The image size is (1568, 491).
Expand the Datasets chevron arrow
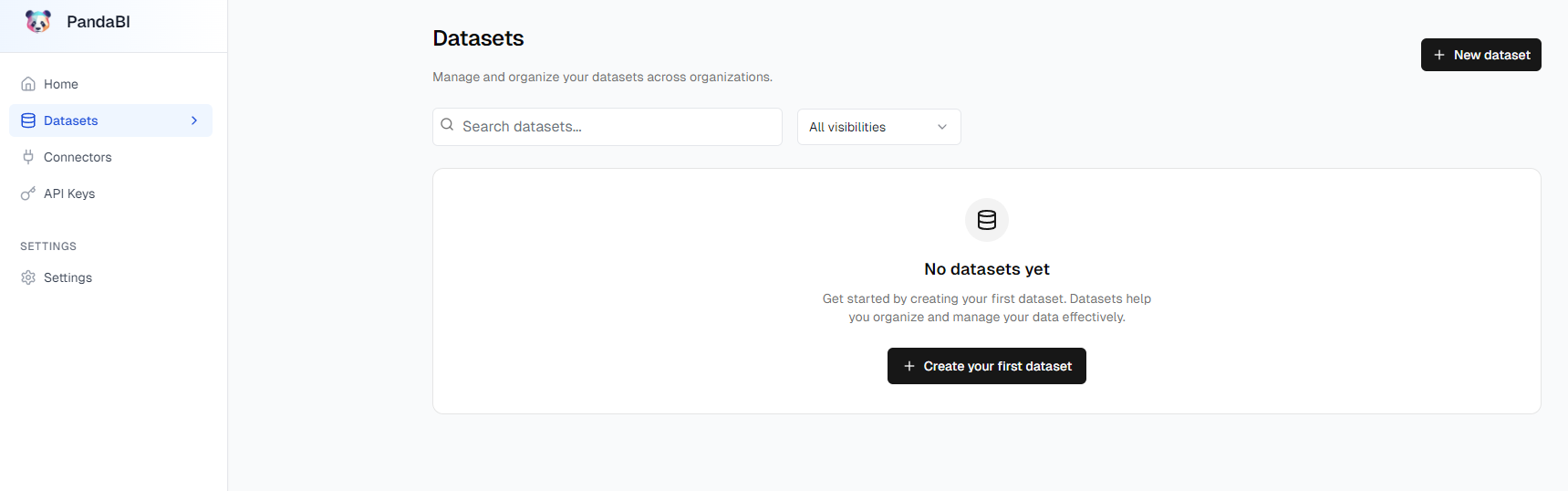pyautogui.click(x=194, y=120)
